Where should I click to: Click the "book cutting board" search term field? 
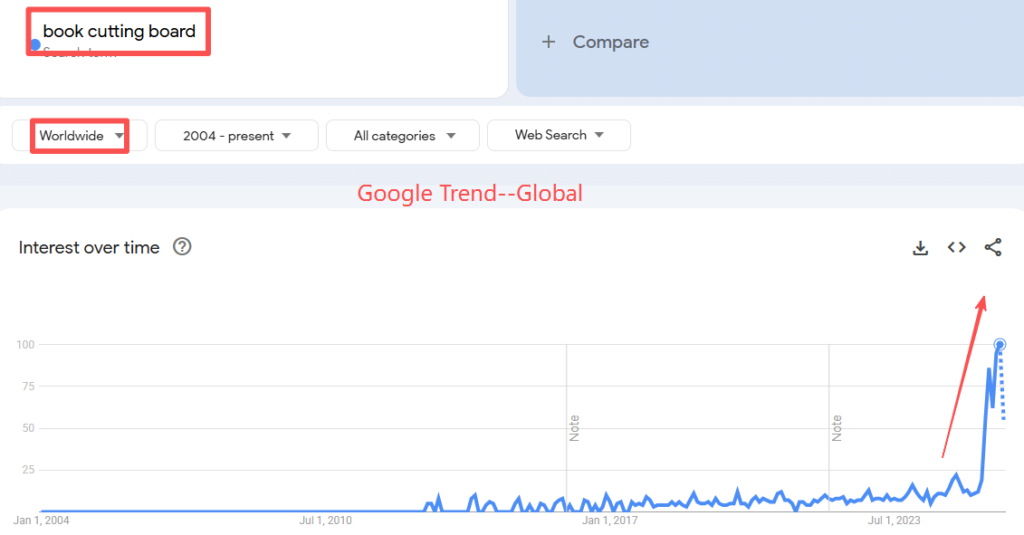coord(119,32)
